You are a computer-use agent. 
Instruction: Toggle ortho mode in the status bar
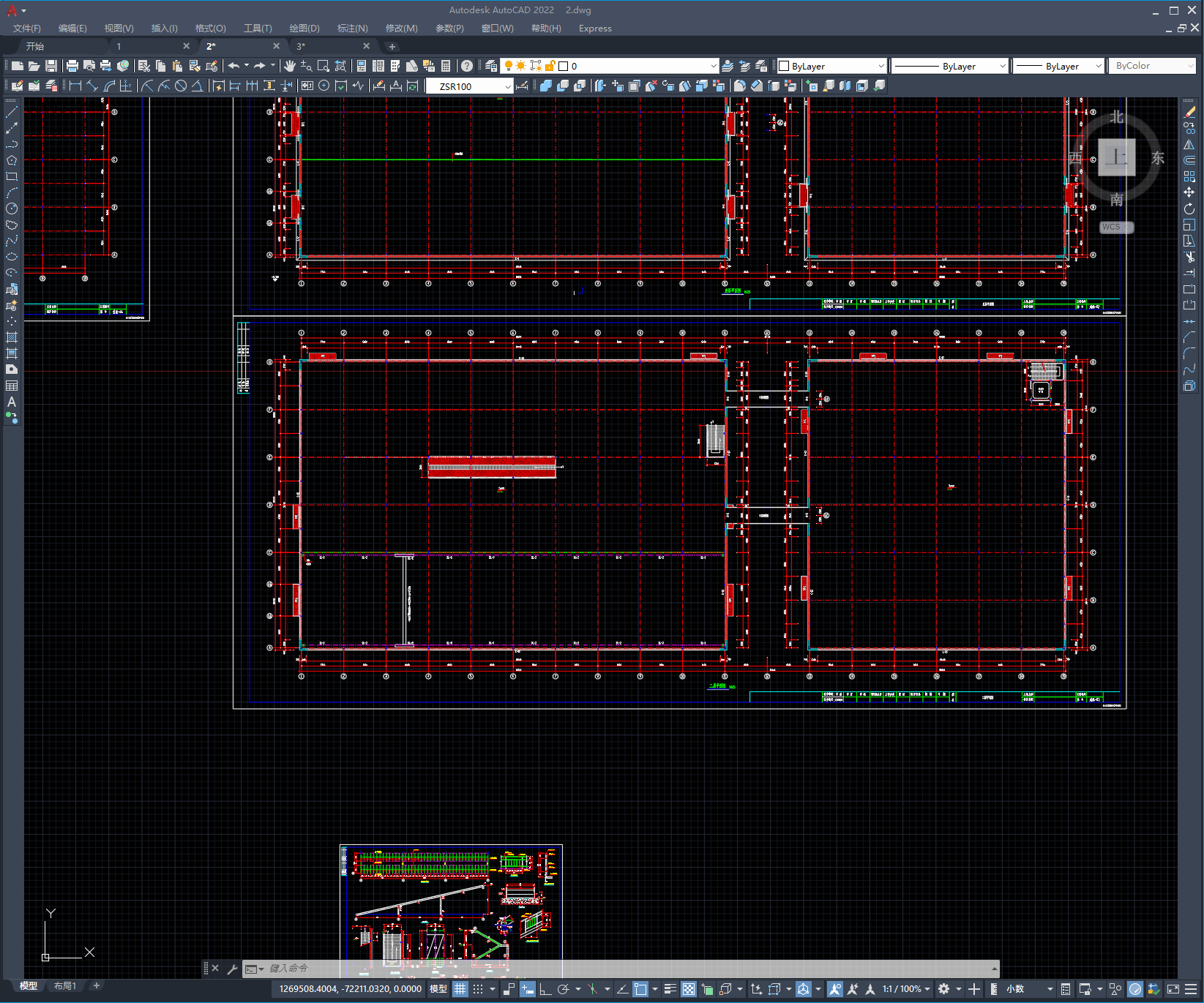tap(545, 989)
